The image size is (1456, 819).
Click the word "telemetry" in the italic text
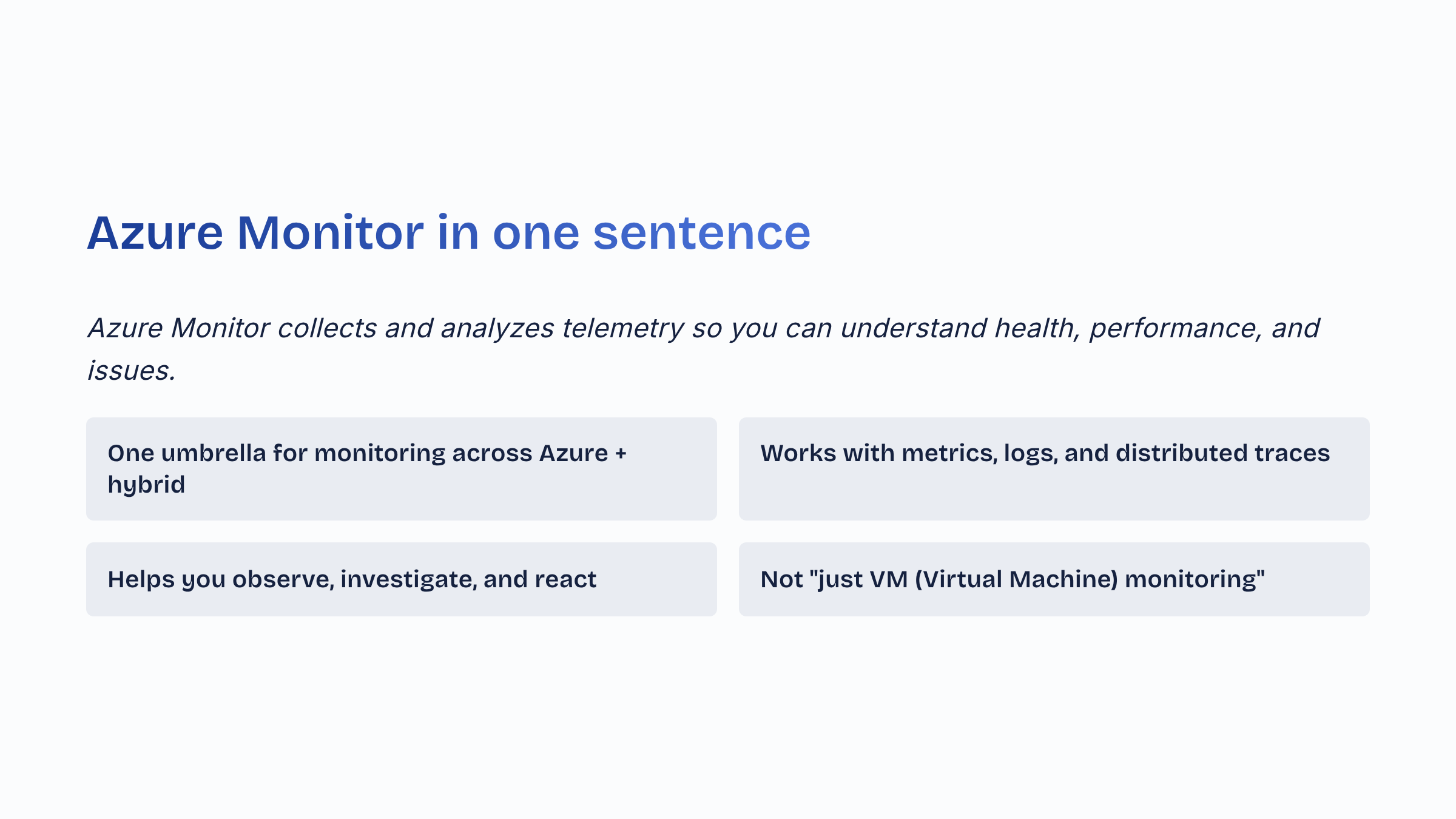(x=623, y=328)
